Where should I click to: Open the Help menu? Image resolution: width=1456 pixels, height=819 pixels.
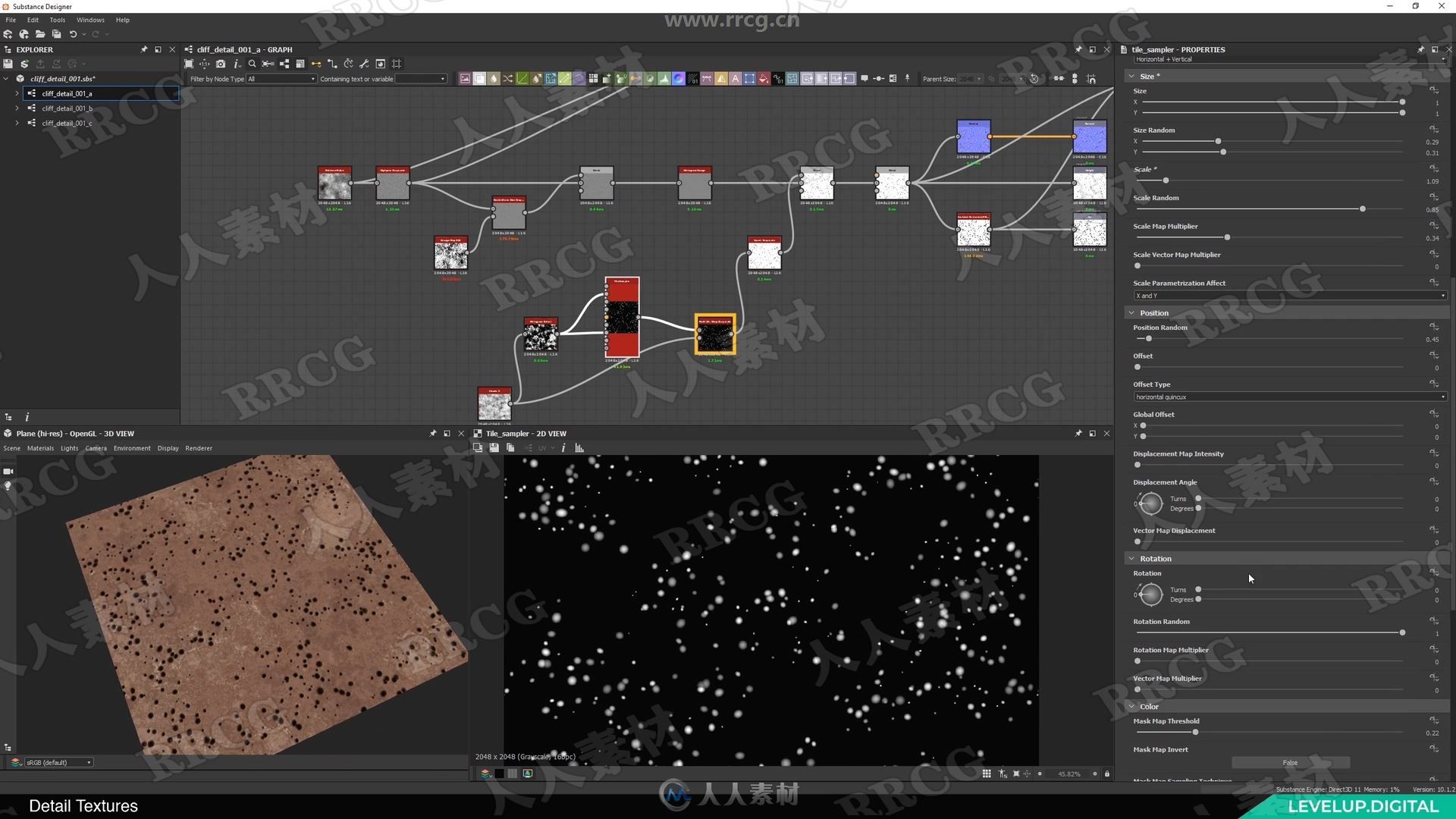122,20
